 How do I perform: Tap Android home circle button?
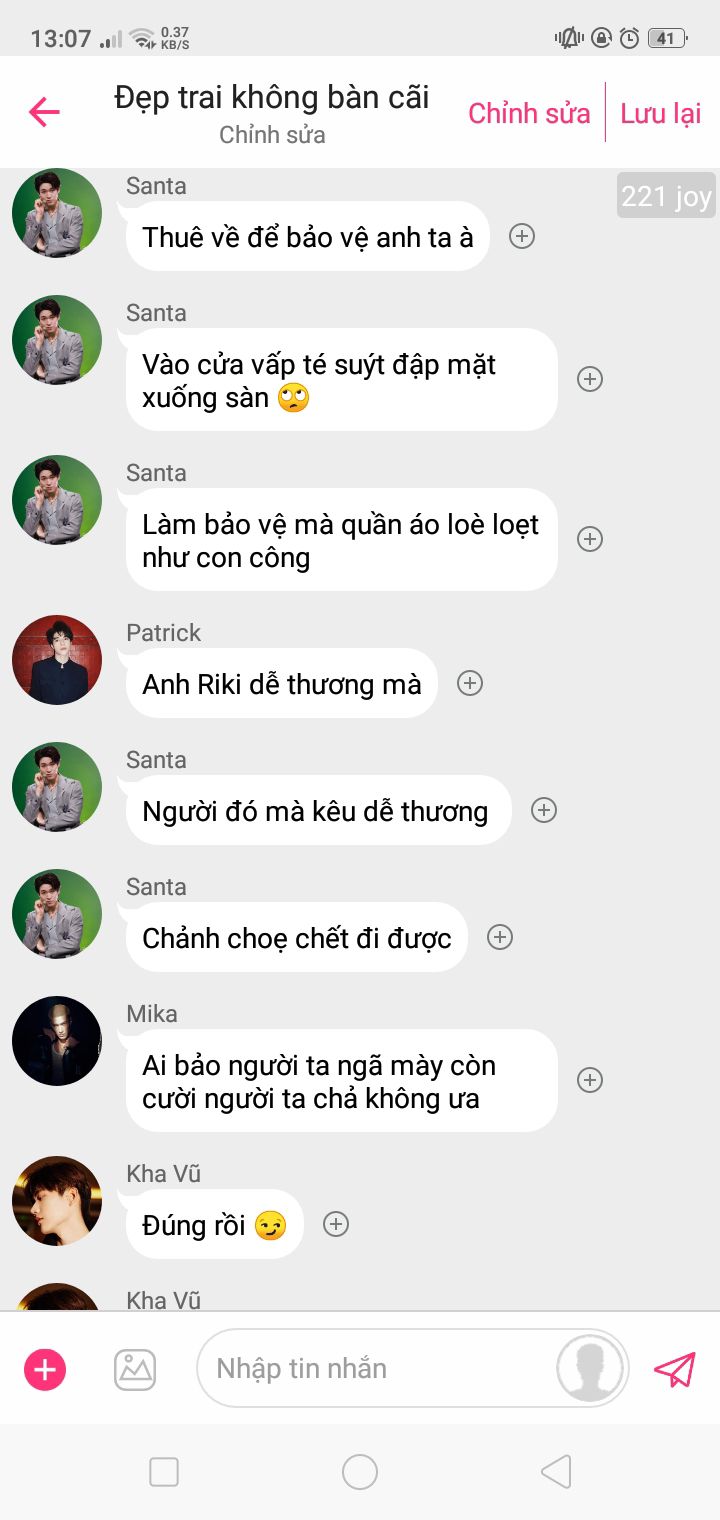coord(360,1472)
